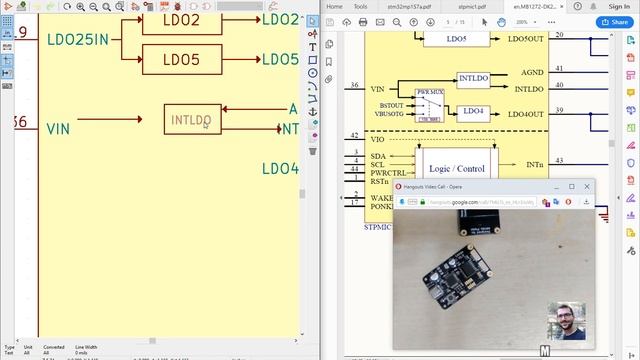Viewport: 640px width, 360px height.
Task: Select the delete trash tool
Action: point(313,151)
